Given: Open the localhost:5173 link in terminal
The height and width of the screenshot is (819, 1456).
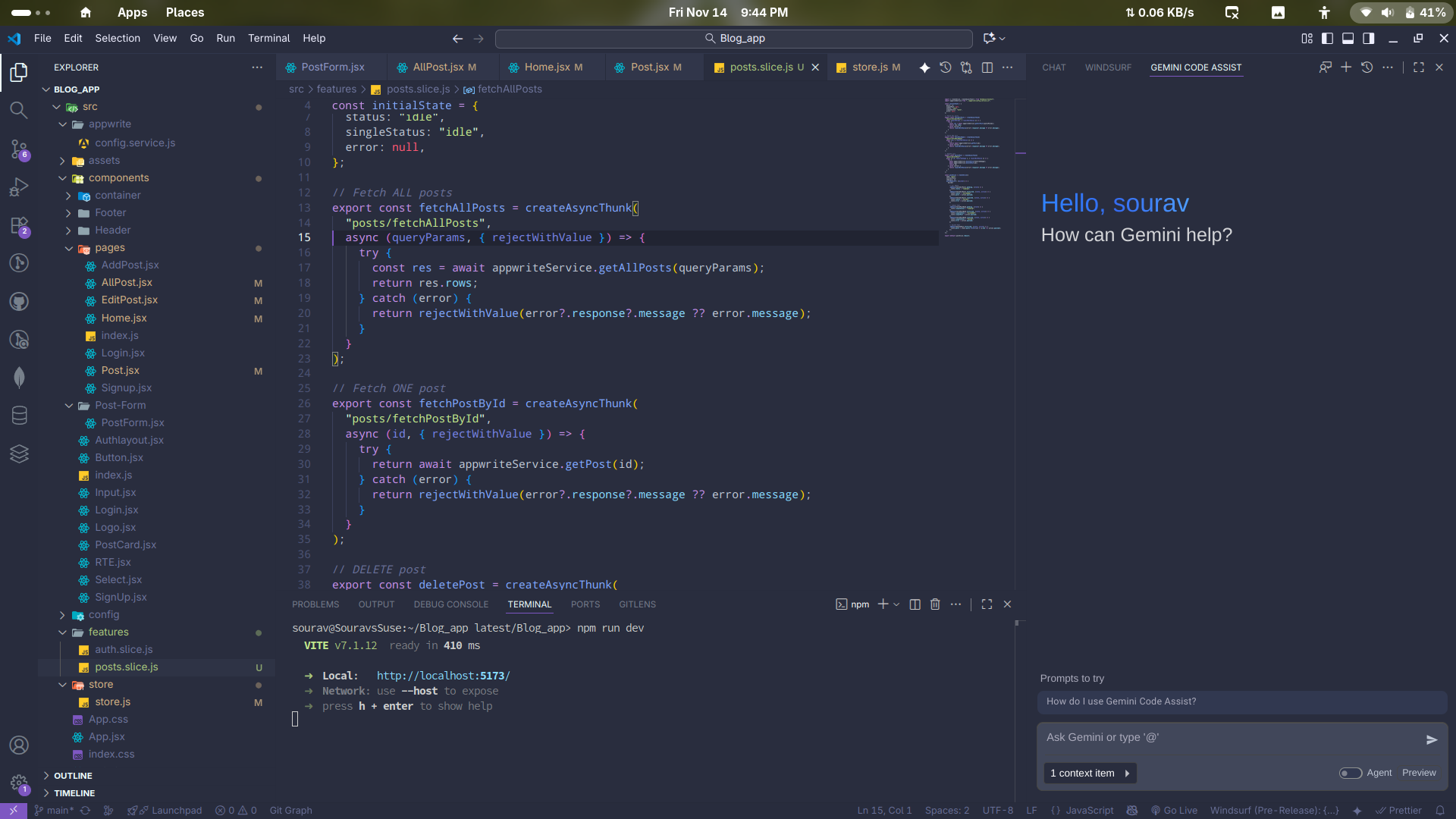Looking at the screenshot, I should coord(443,676).
